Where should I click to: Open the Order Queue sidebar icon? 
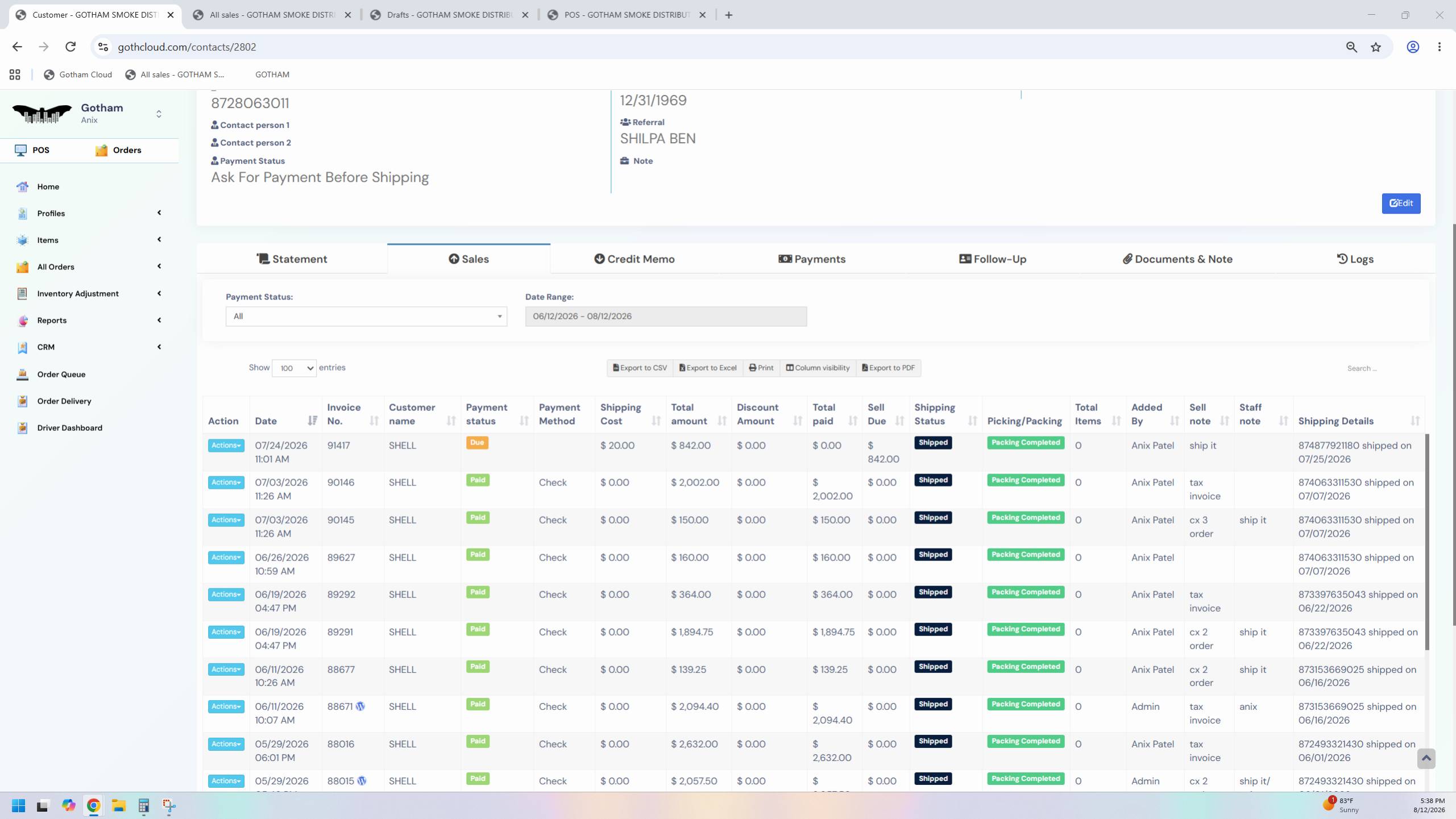tap(22, 374)
